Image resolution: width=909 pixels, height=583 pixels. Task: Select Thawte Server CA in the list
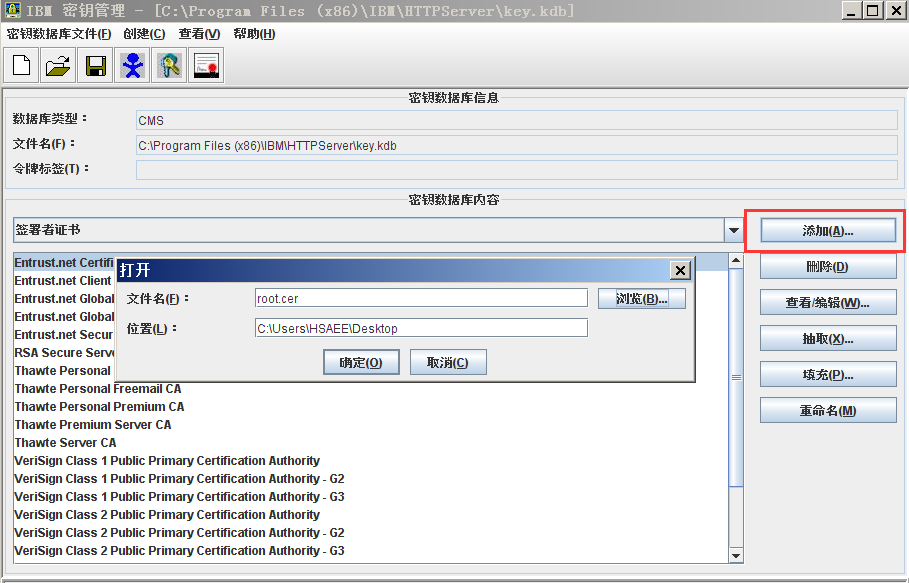pos(65,442)
